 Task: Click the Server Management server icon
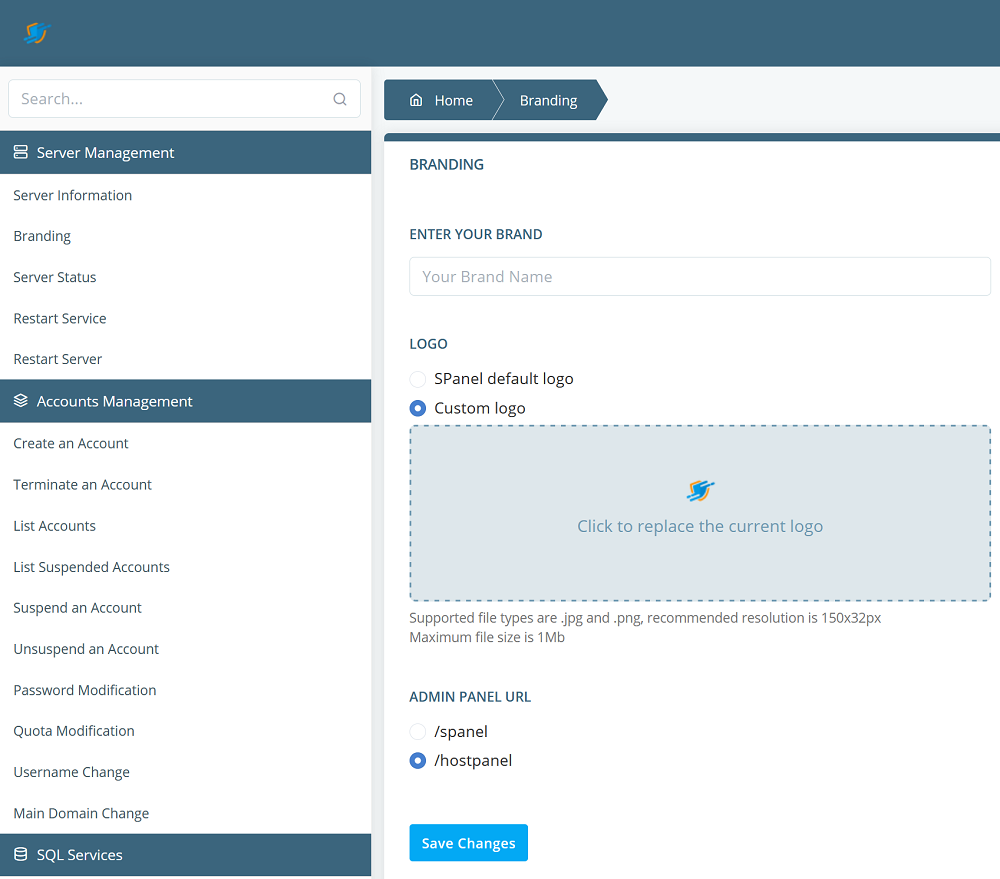(x=20, y=152)
